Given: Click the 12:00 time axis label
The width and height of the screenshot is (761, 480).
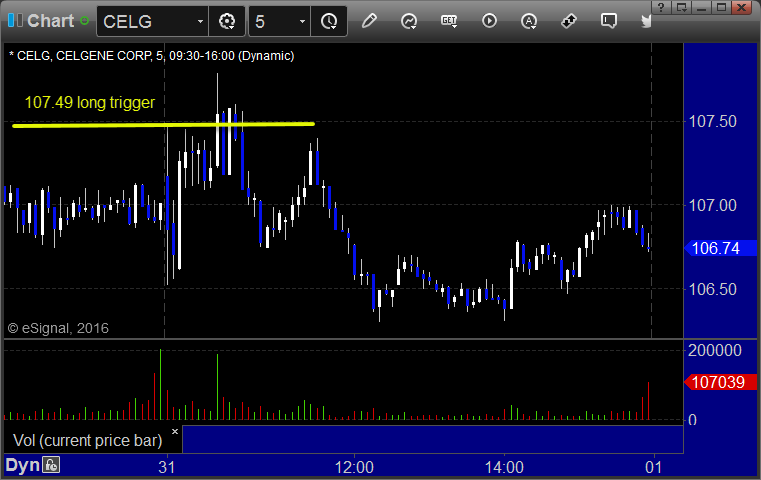Looking at the screenshot, I should coord(354,467).
